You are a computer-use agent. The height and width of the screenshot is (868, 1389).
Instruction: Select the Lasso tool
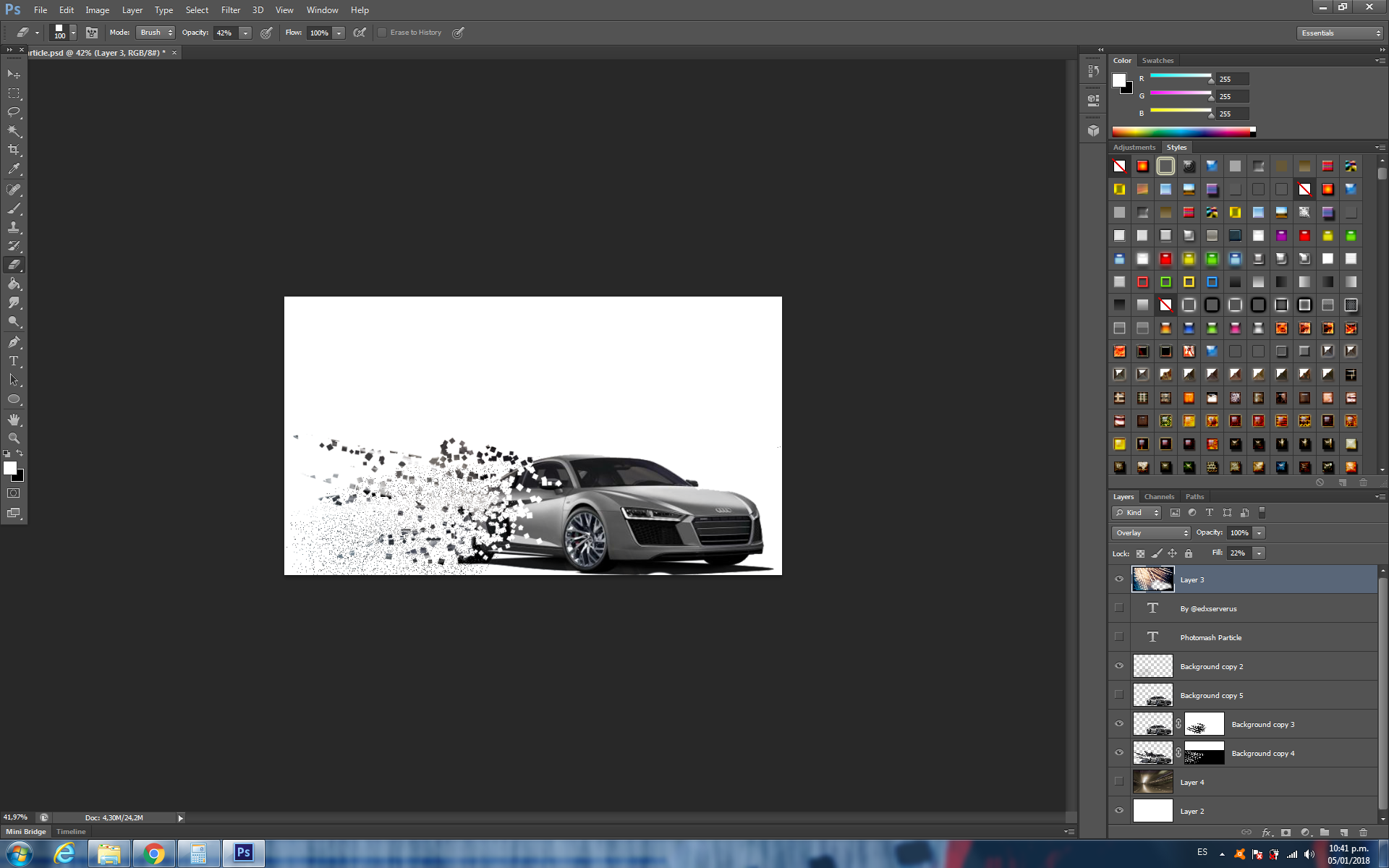tap(14, 112)
